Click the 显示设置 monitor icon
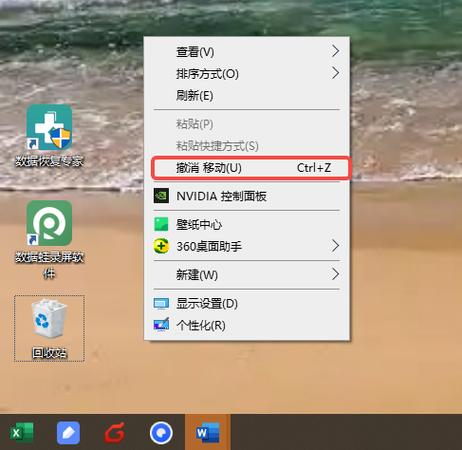The image size is (462, 450). [161, 303]
